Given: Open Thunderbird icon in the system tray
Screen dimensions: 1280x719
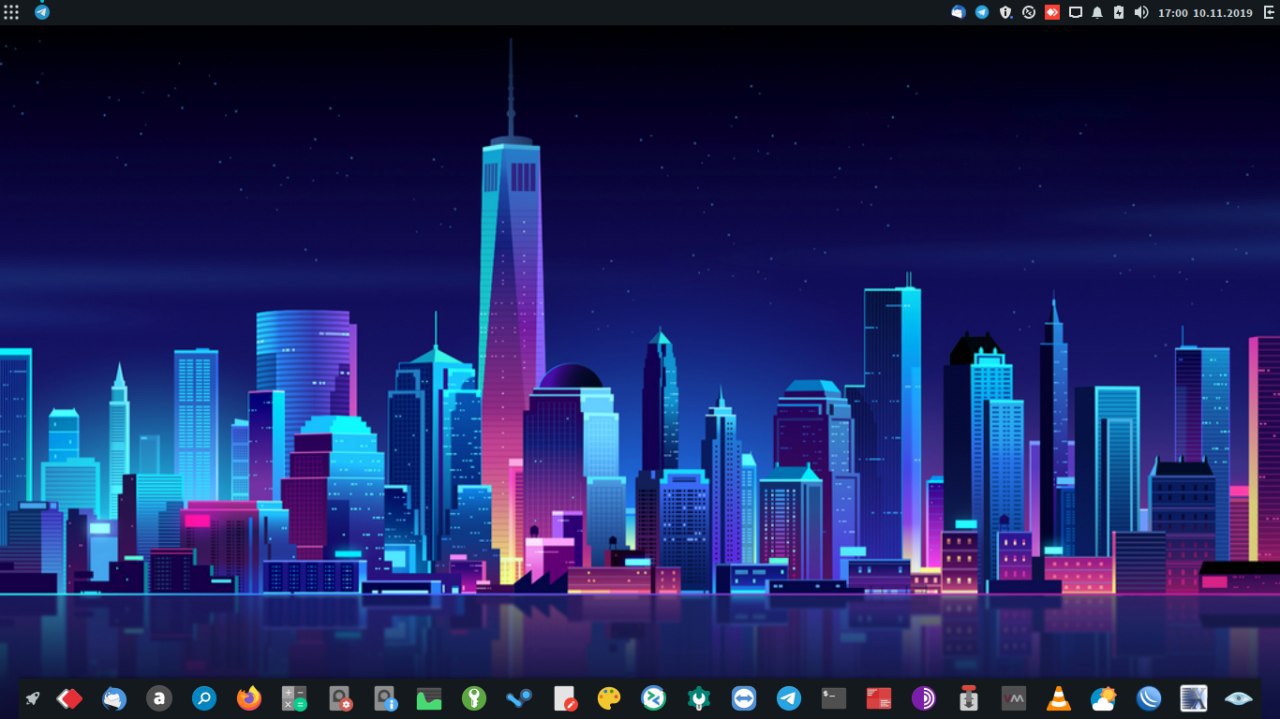Looking at the screenshot, I should pos(958,12).
